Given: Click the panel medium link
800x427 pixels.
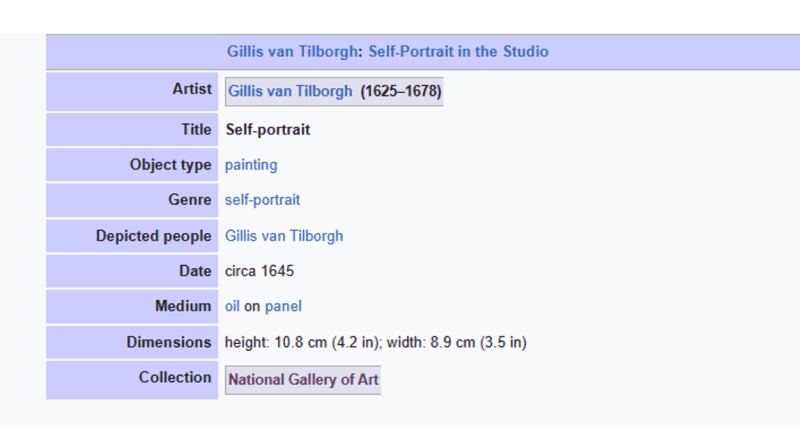Looking at the screenshot, I should pos(283,306).
